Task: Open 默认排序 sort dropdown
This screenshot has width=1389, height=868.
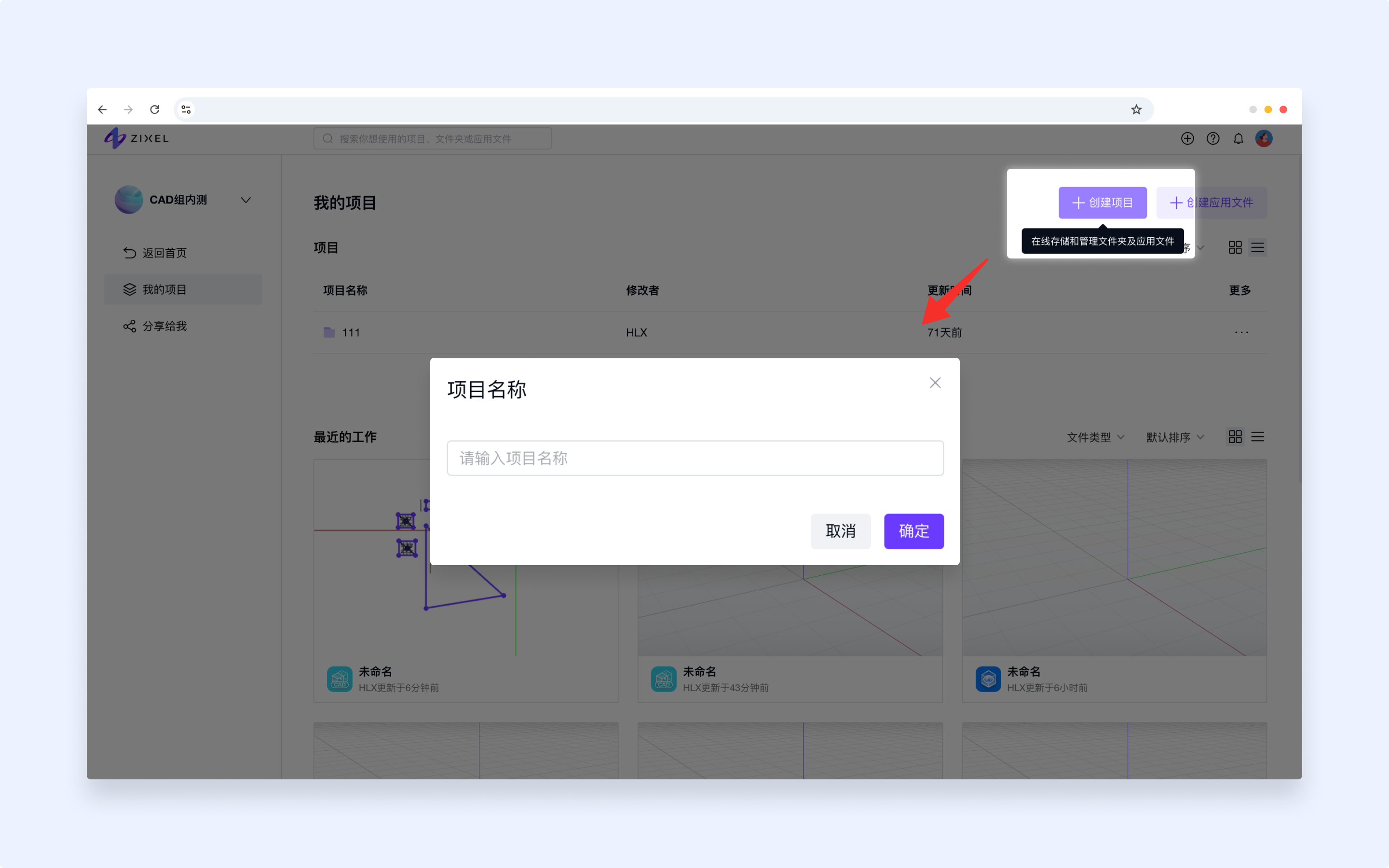Action: 1175,437
